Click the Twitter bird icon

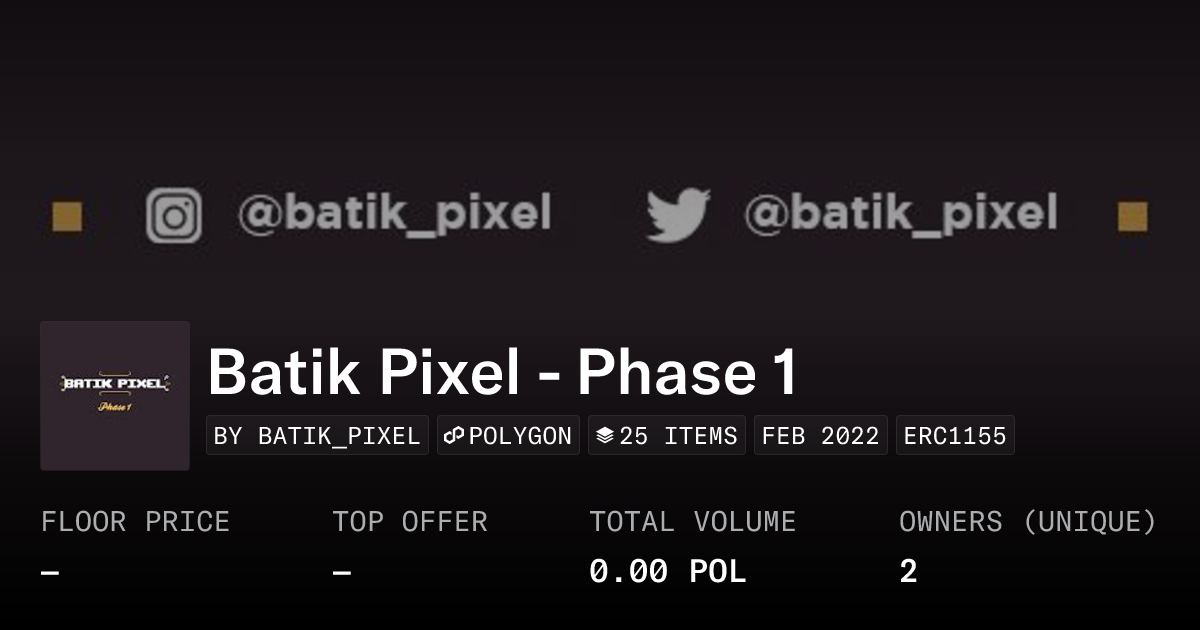click(x=678, y=215)
